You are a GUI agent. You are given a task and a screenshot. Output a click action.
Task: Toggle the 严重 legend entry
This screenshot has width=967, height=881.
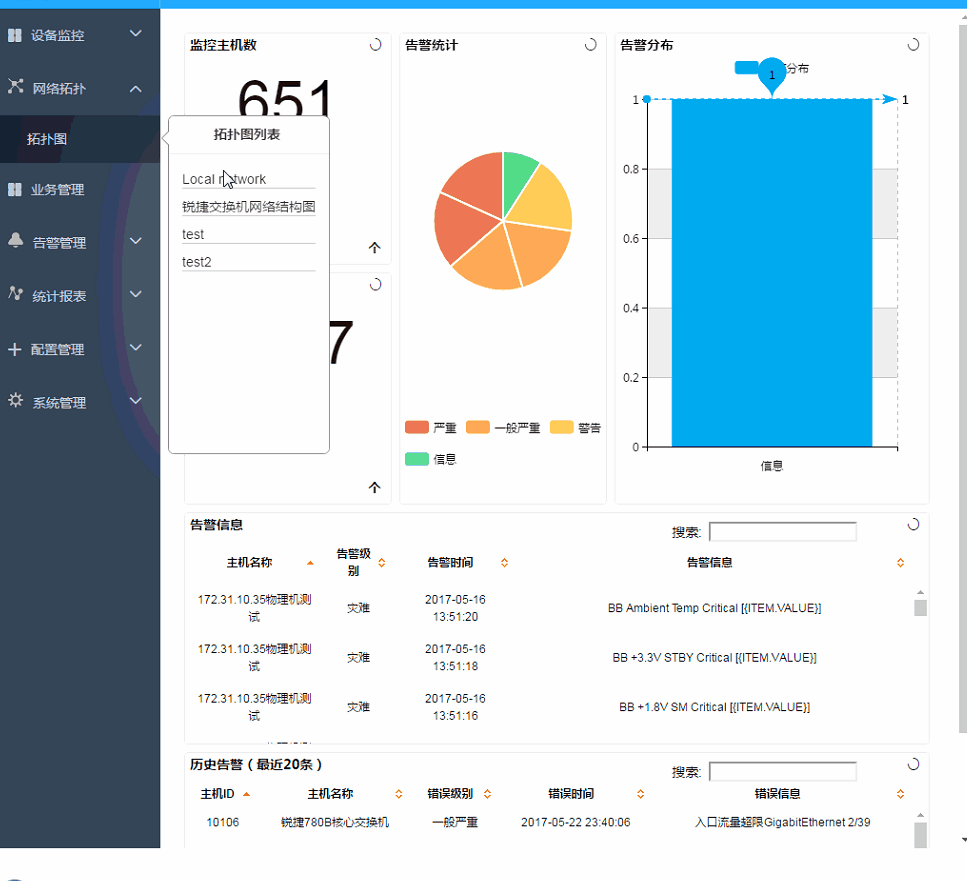click(x=430, y=428)
